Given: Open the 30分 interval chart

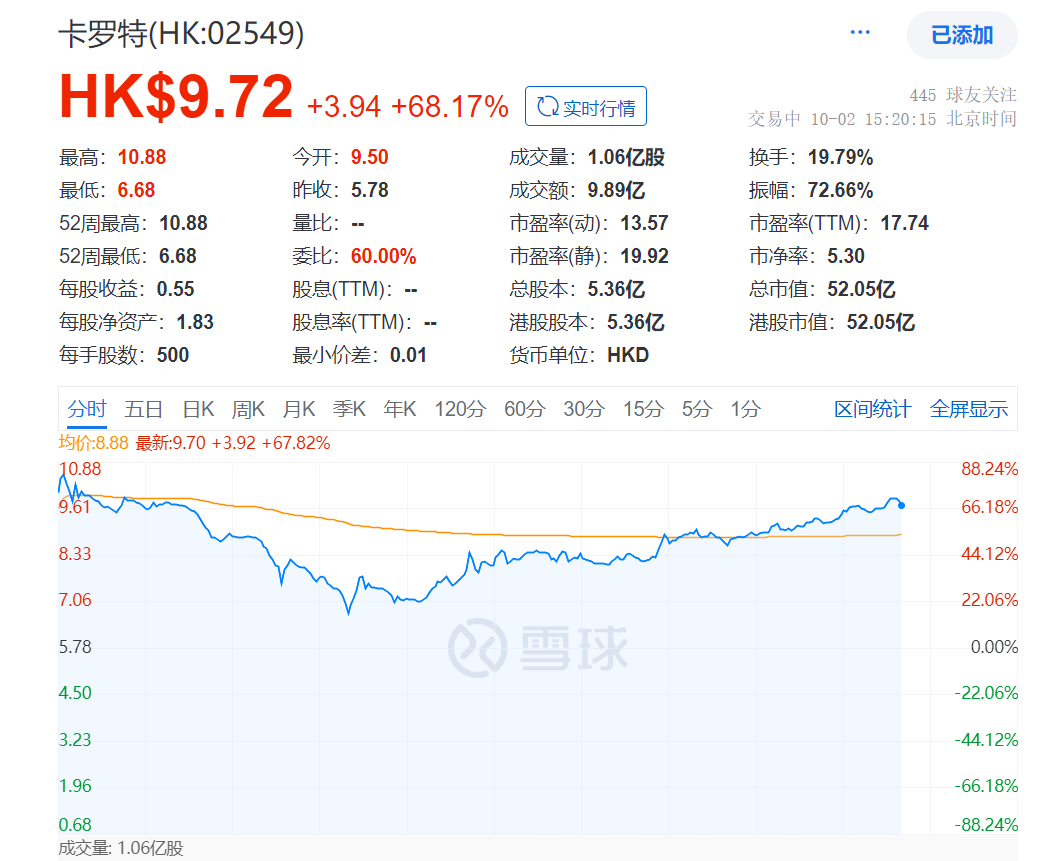Looking at the screenshot, I should tap(583, 409).
